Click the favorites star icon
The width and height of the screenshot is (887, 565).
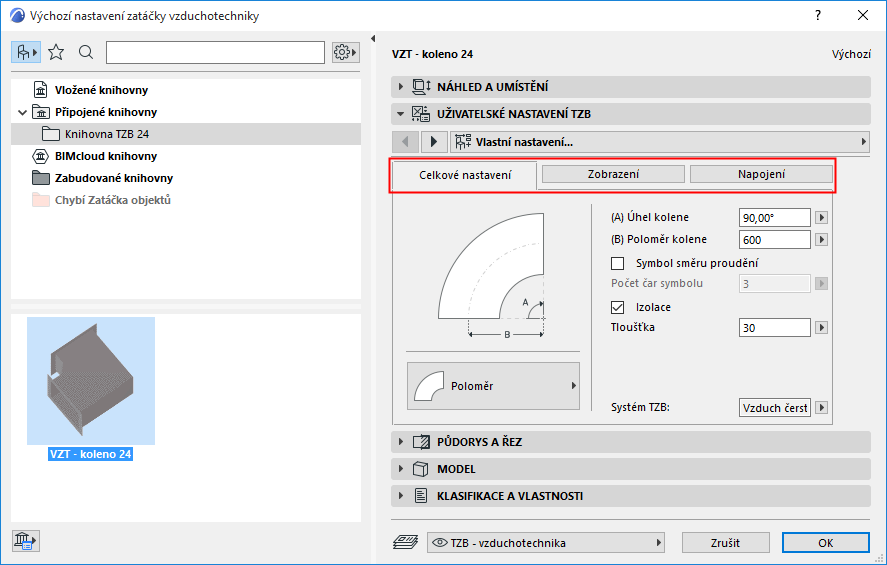(x=56, y=52)
